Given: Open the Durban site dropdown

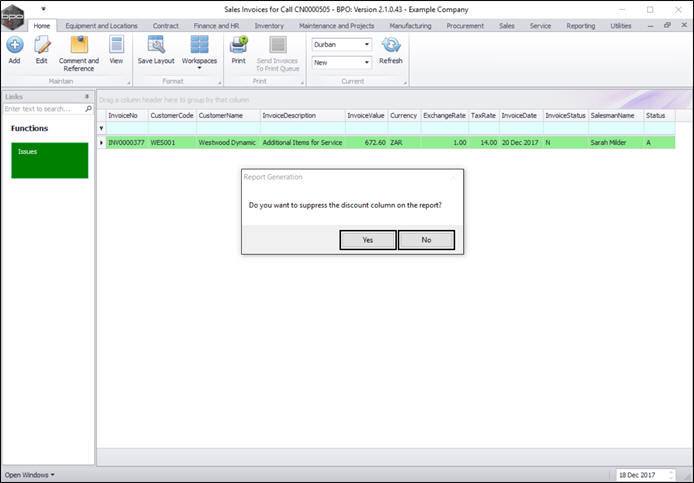Looking at the screenshot, I should [x=367, y=44].
